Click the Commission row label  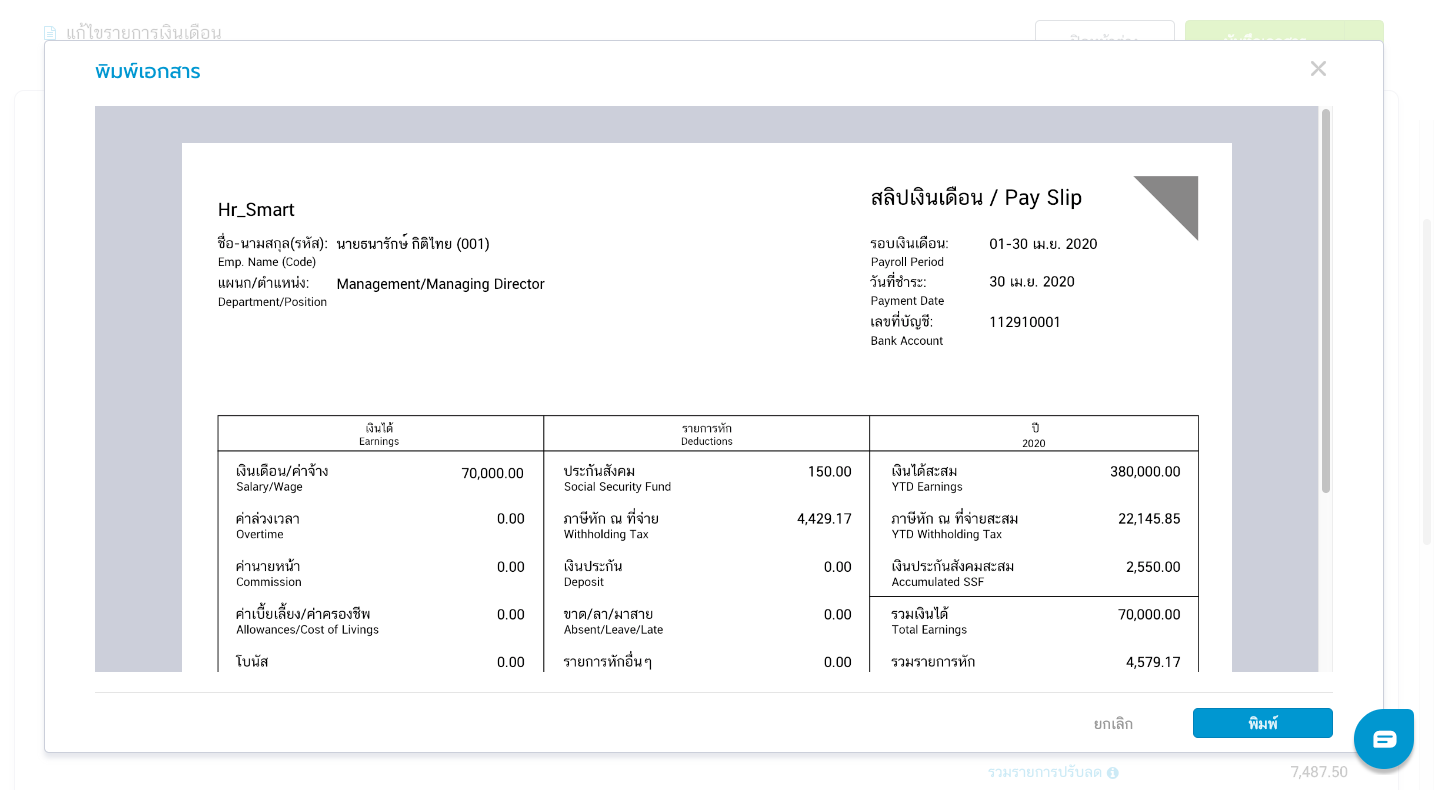click(x=268, y=574)
